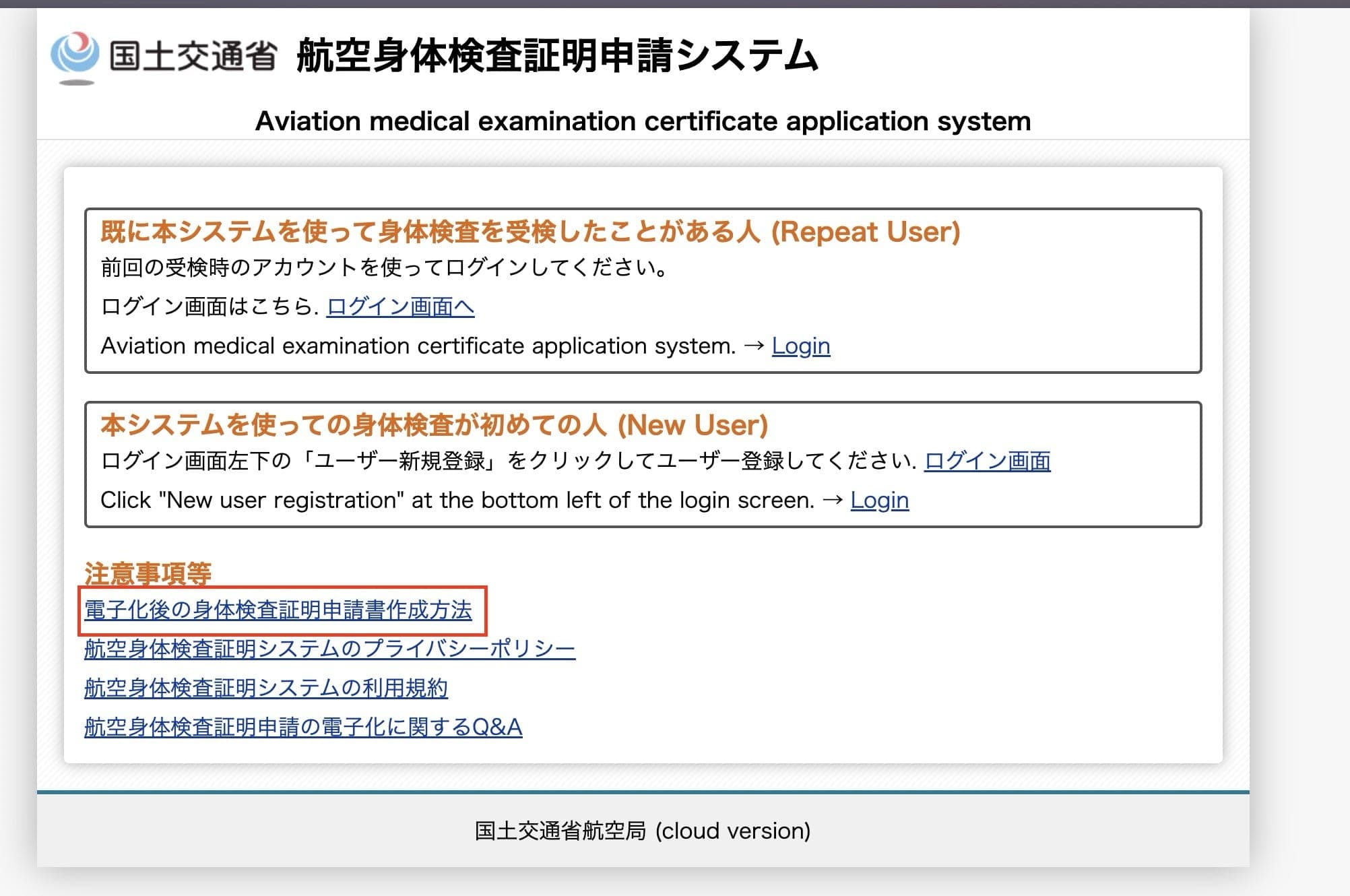The height and width of the screenshot is (896, 1350).
Task: Open the プライバシーポリシー link
Action: click(329, 649)
